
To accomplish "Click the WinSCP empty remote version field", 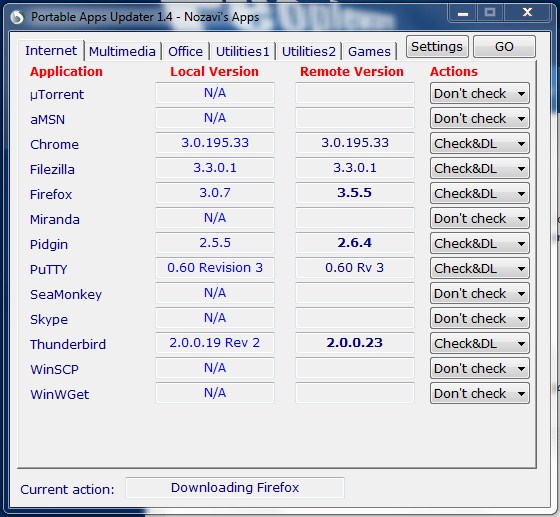I will point(355,368).
